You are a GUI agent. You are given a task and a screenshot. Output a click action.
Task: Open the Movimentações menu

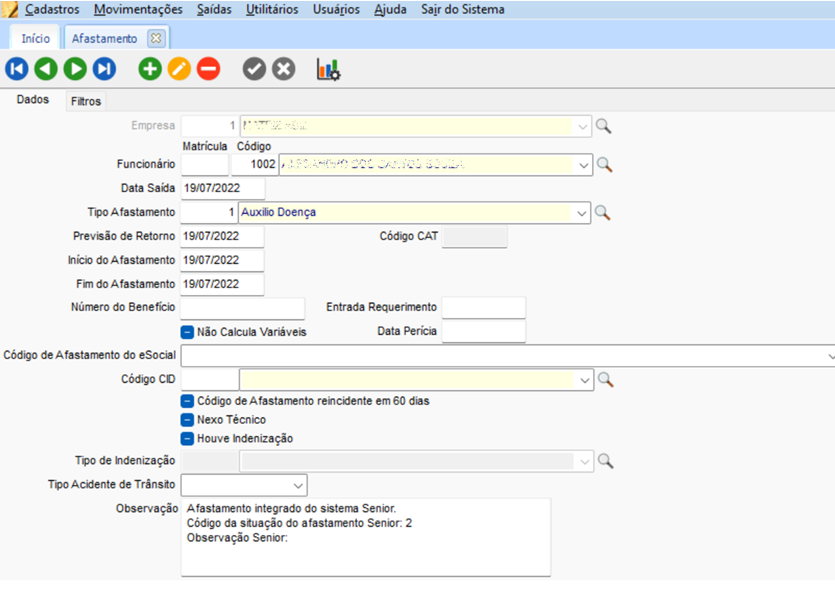[x=138, y=10]
